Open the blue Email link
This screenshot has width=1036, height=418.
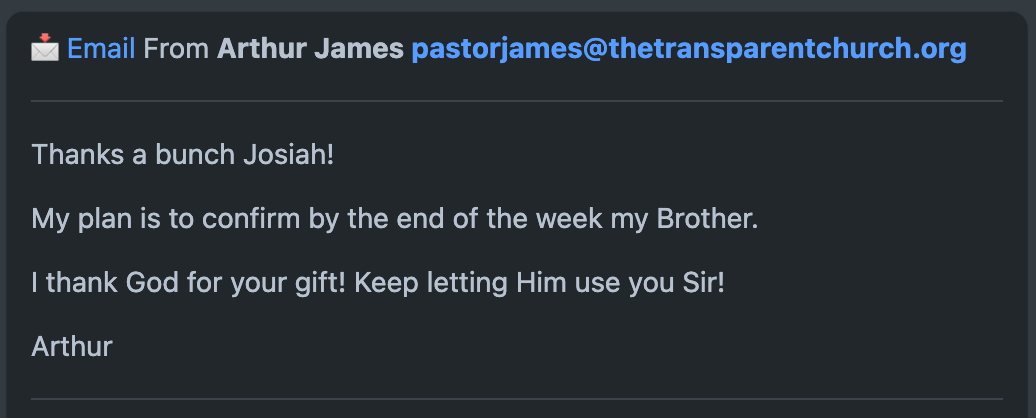[x=101, y=48]
